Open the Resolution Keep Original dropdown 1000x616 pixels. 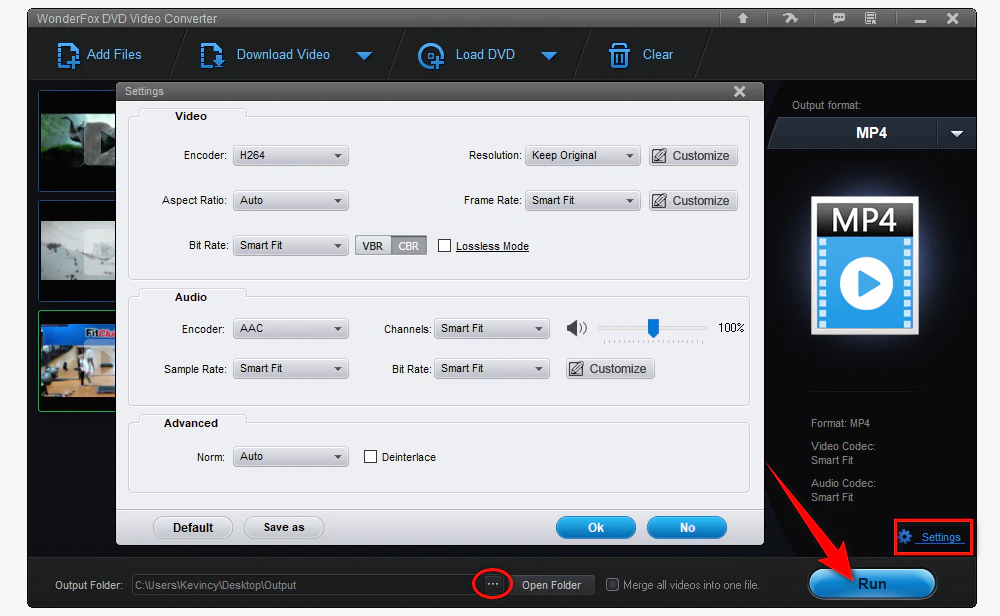click(582, 155)
